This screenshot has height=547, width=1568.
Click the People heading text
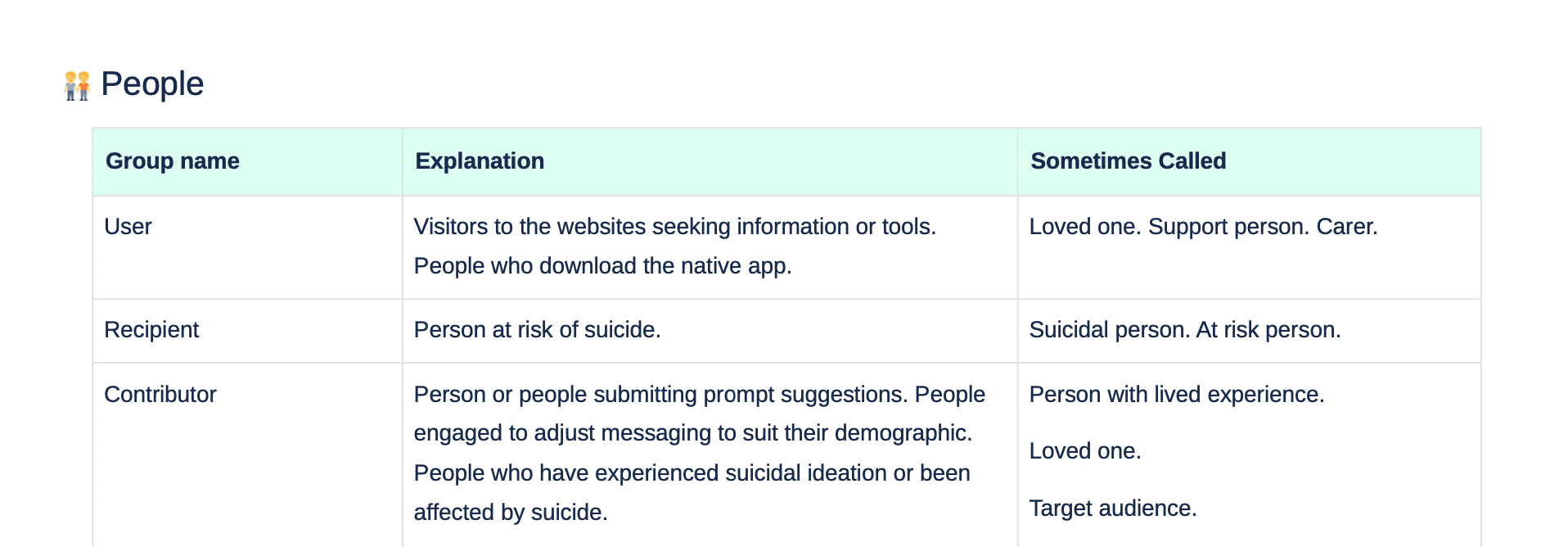[152, 84]
